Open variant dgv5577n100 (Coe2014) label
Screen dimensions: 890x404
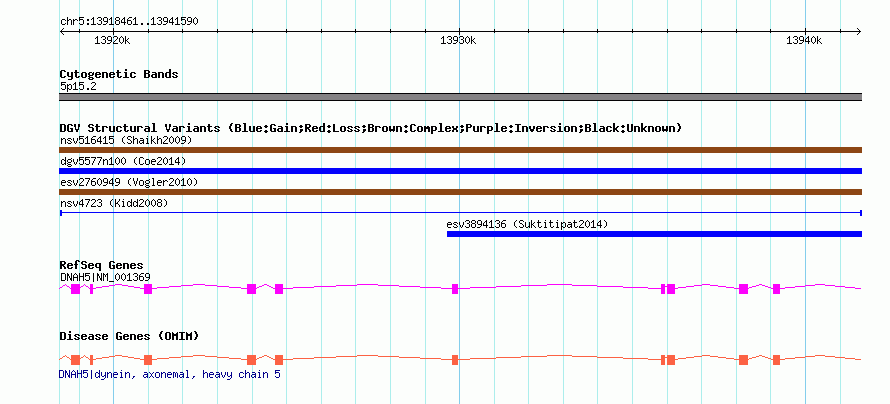tap(123, 161)
